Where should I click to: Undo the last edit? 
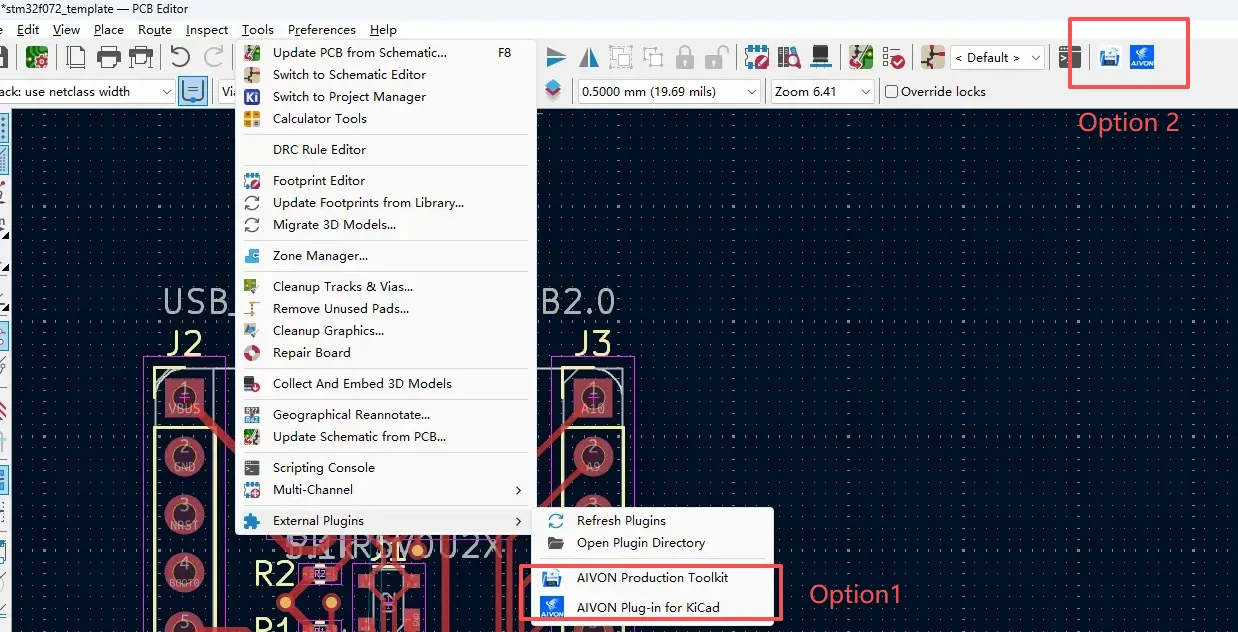point(180,57)
